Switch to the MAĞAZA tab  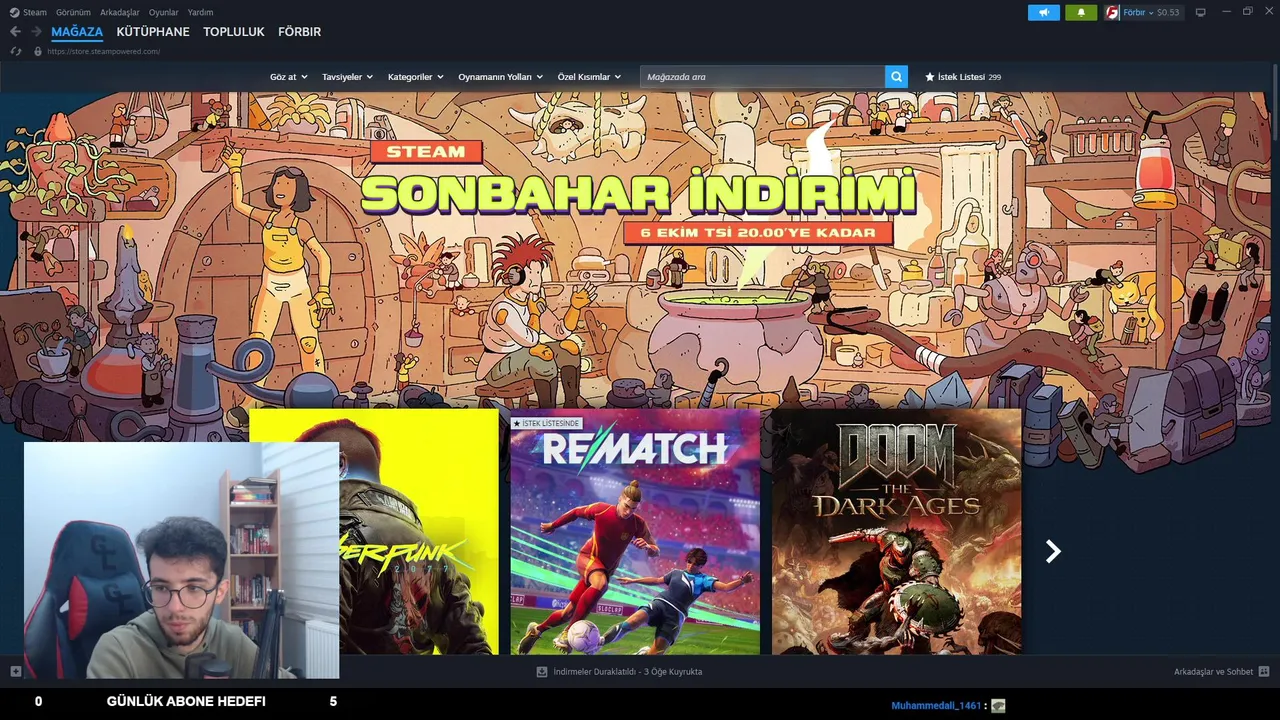77,32
